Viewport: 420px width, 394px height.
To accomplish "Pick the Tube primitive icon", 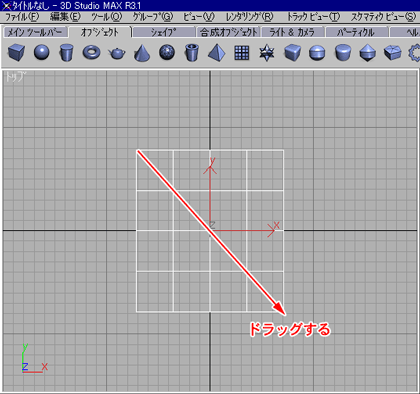I will click(192, 53).
